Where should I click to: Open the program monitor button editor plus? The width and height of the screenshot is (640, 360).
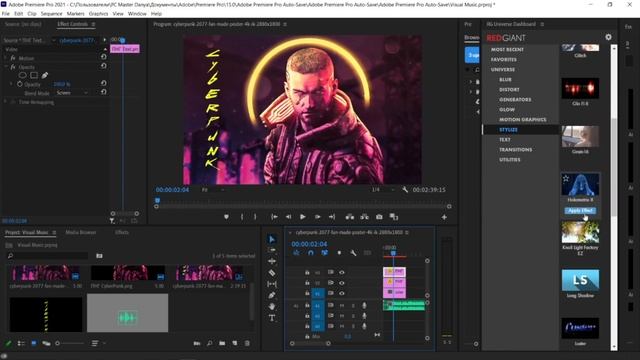(444, 217)
